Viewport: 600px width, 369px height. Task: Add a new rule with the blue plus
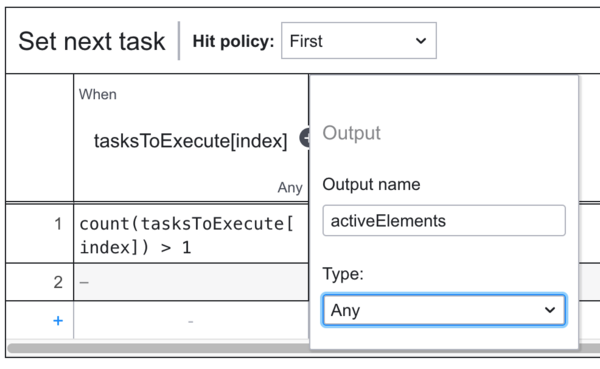click(58, 320)
